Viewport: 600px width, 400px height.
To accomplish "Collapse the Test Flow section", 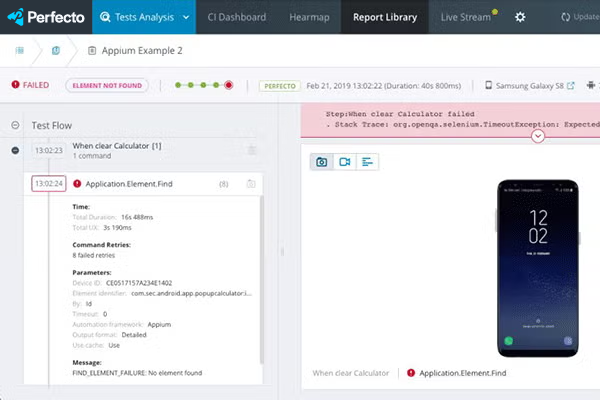I will click(x=15, y=125).
